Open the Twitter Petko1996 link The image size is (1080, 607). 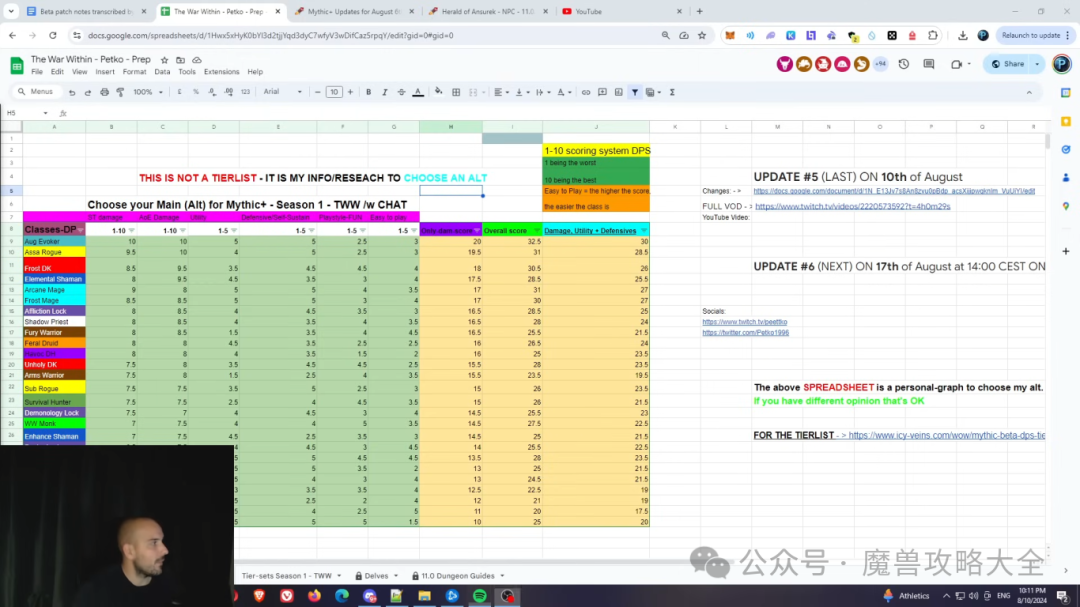coord(745,333)
